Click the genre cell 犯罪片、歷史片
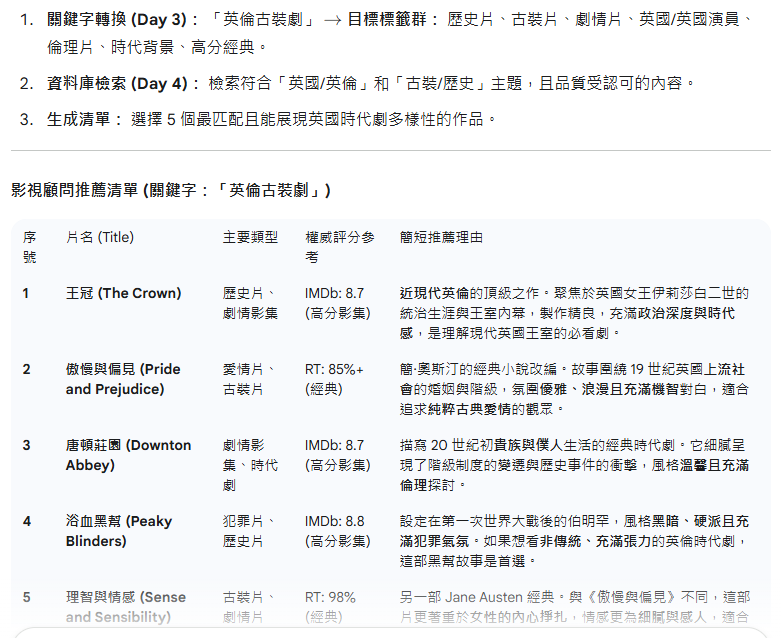781x638 pixels. click(249, 531)
